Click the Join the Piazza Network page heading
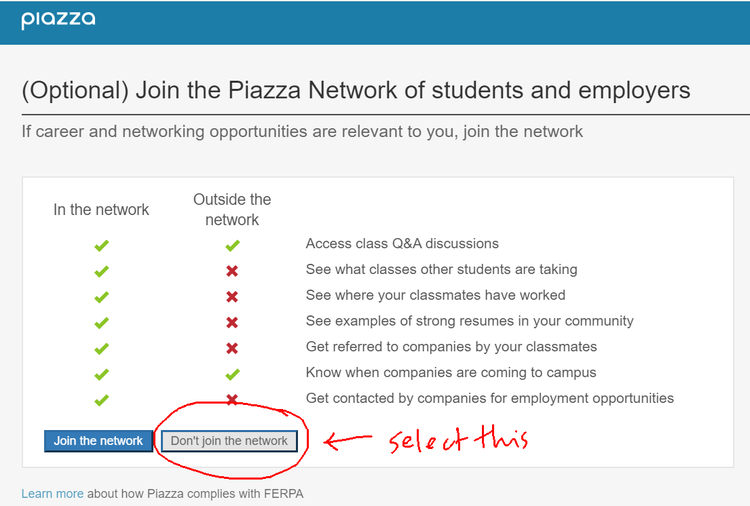 [356, 91]
